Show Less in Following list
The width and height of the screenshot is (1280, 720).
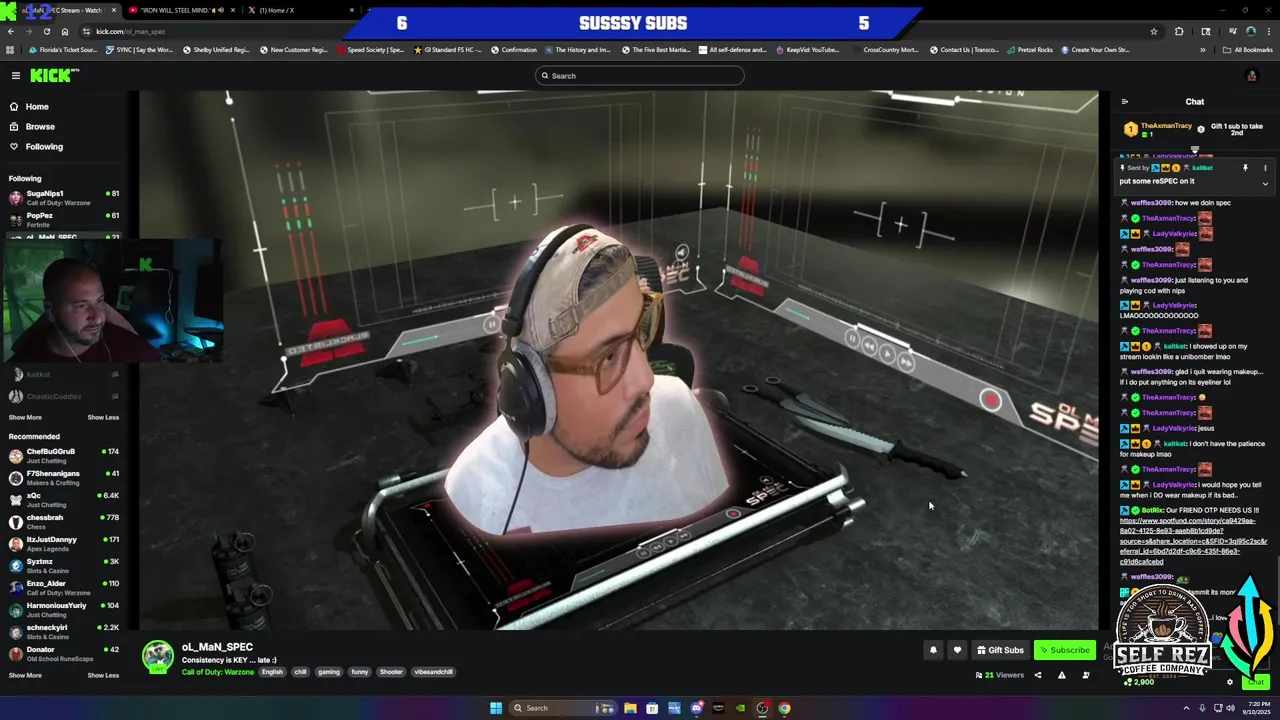pos(103,417)
